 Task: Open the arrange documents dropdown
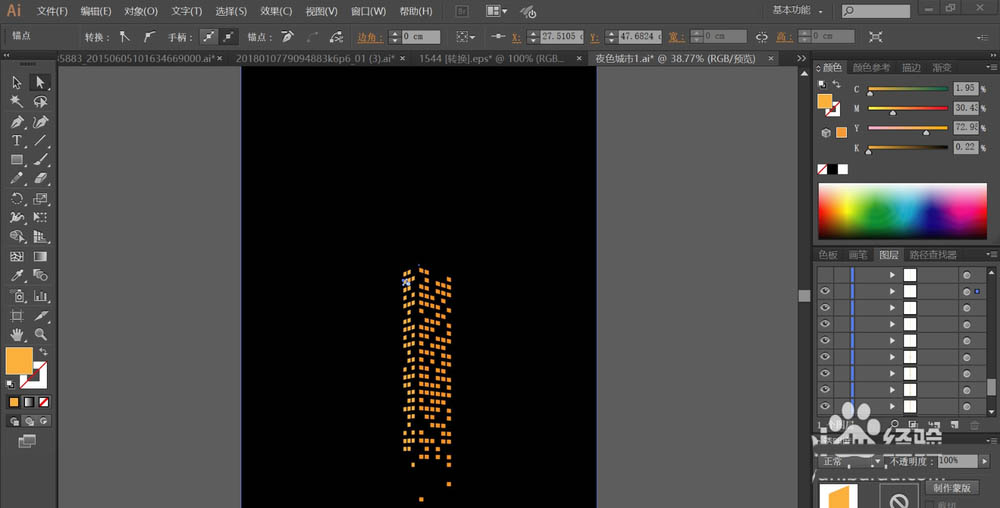point(496,11)
